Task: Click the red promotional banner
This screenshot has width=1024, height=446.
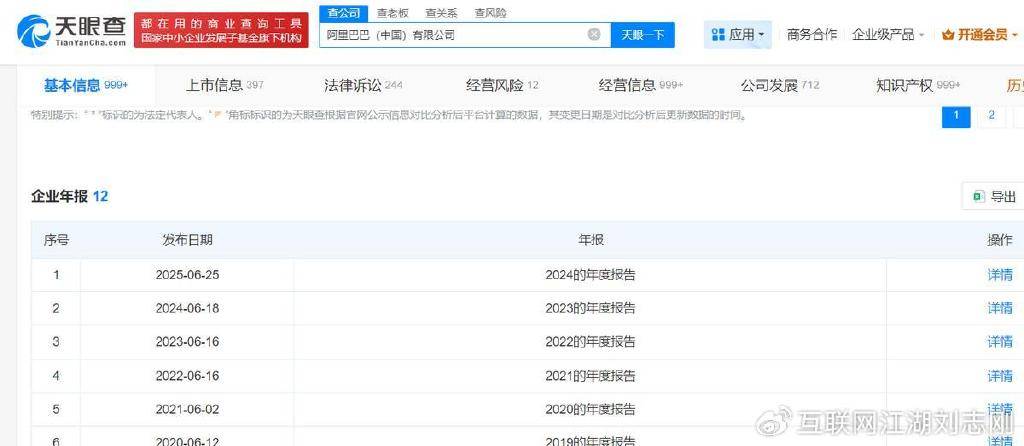Action: point(221,30)
